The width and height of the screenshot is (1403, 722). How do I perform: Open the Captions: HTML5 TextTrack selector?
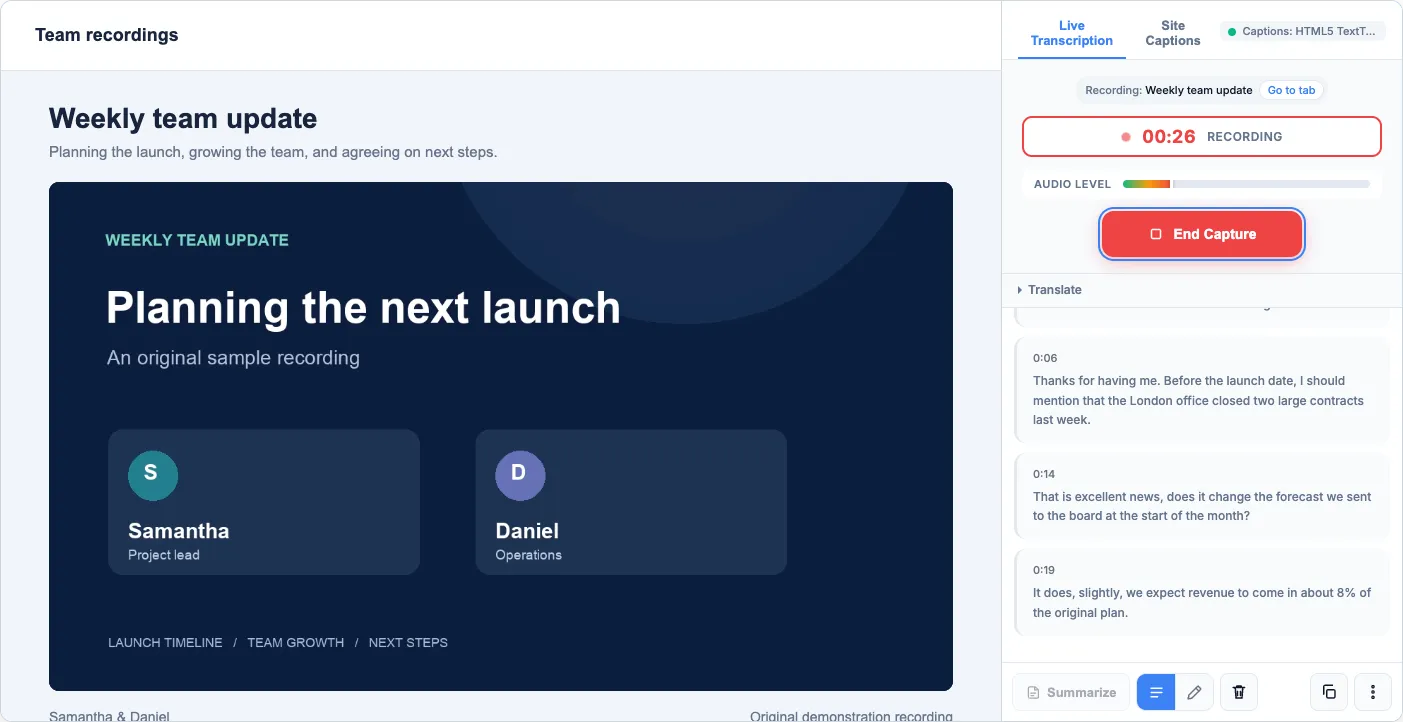[x=1303, y=32]
